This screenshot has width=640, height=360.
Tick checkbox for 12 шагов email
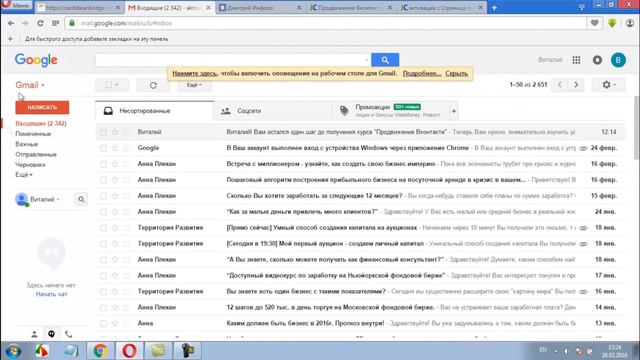[x=103, y=307]
